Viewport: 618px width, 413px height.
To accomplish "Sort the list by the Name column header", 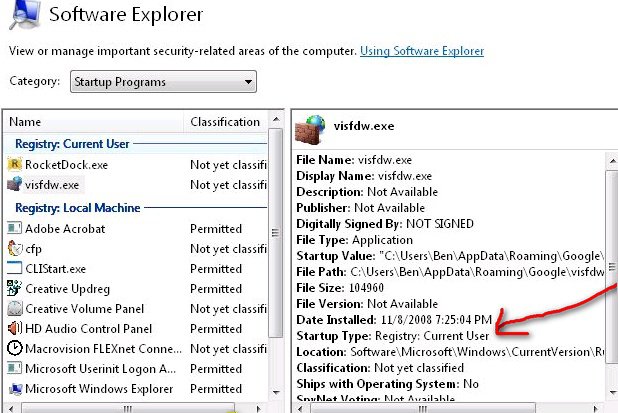I will (93, 122).
